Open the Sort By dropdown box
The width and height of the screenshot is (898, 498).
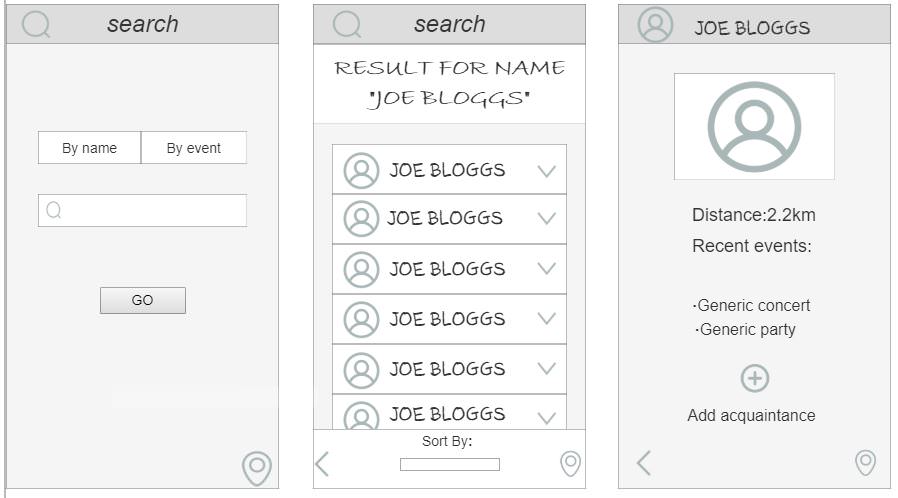tap(450, 464)
